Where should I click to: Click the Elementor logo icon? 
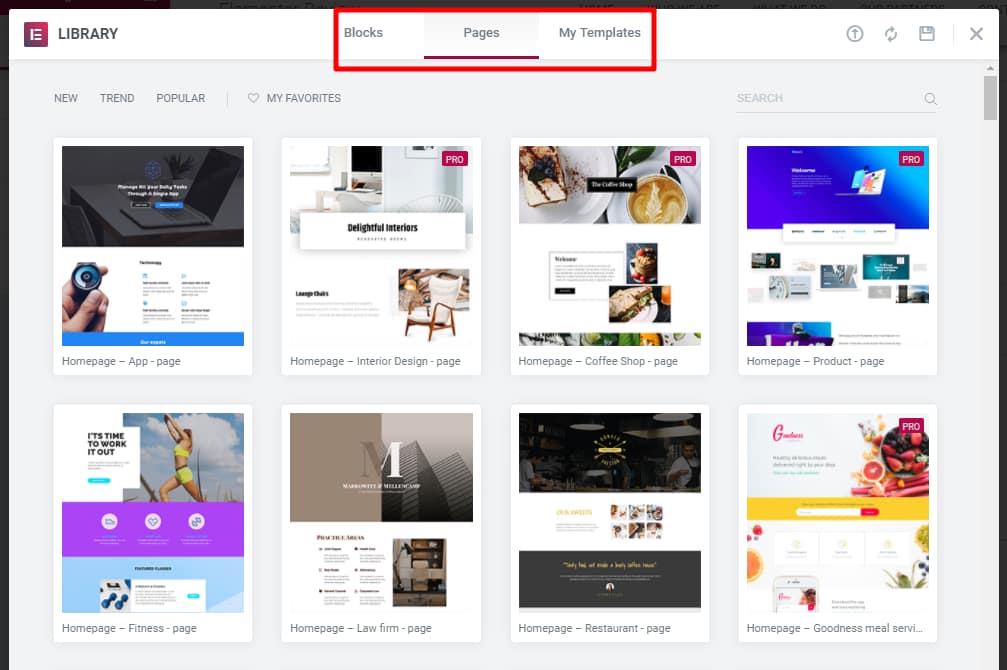coord(36,34)
